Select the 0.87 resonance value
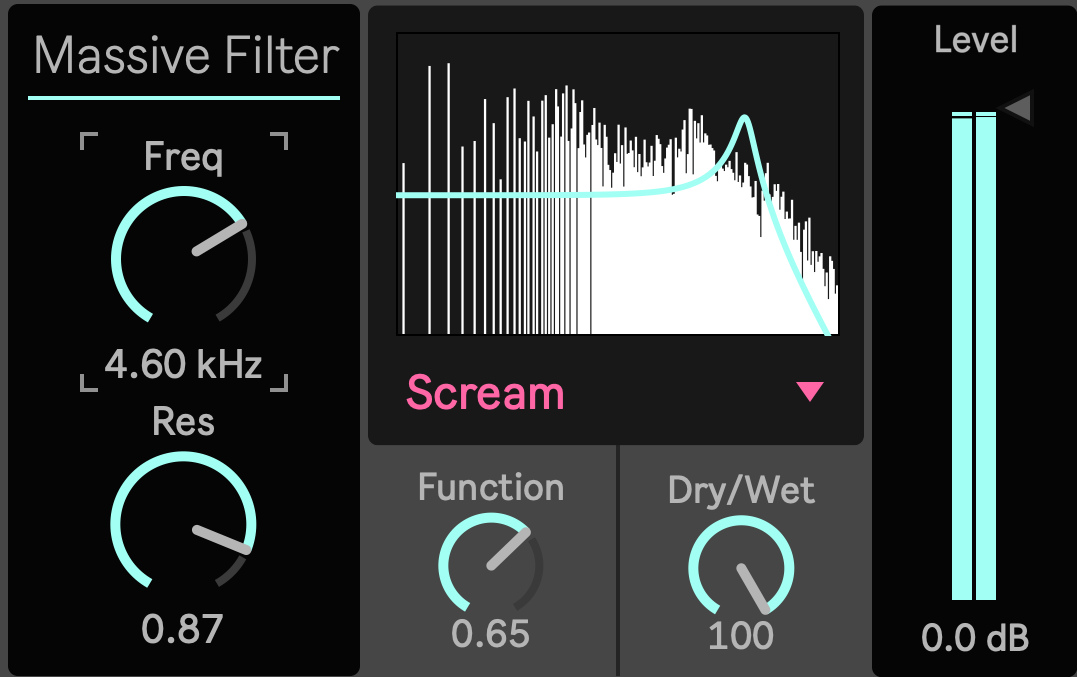 pyautogui.click(x=182, y=629)
